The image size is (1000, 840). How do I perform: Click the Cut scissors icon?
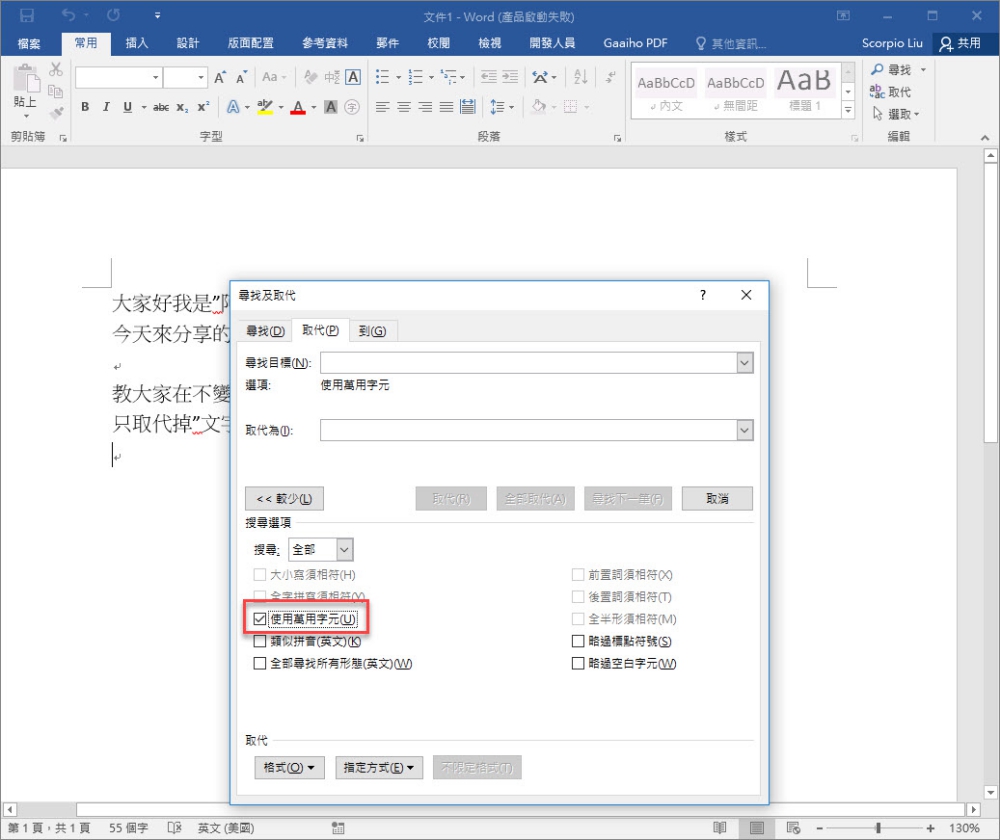click(56, 70)
